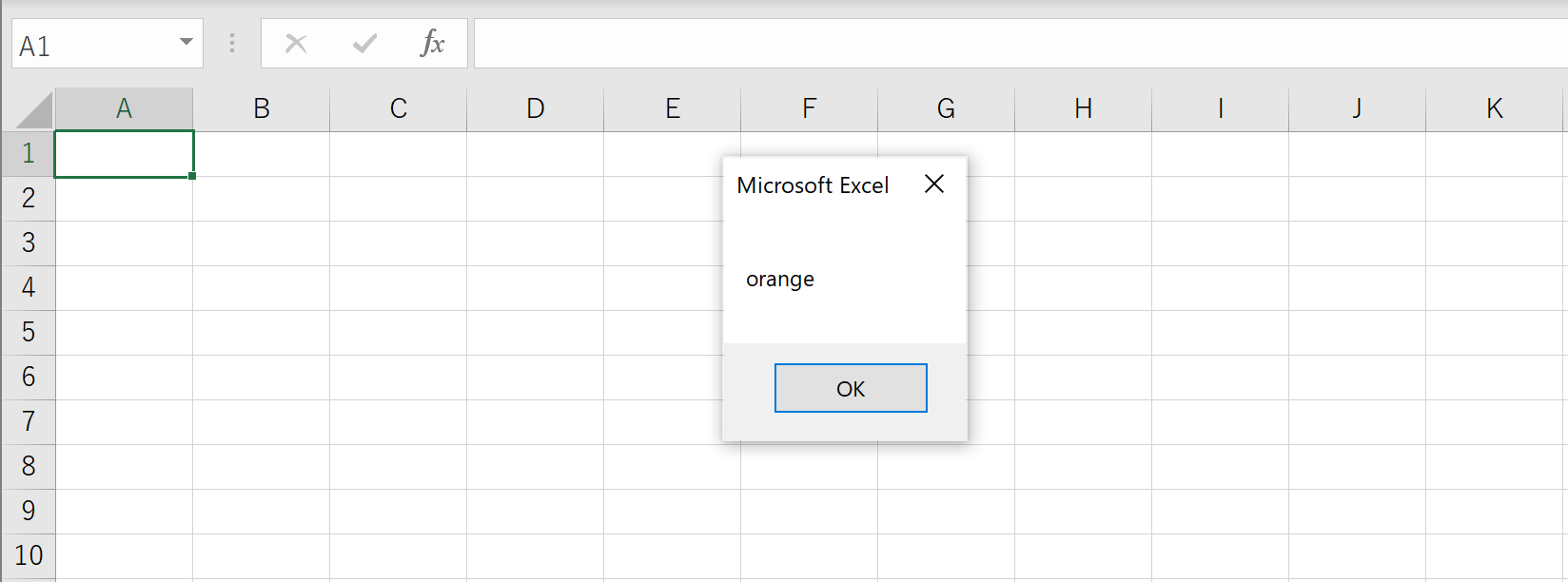This screenshot has height=582, width=1568.
Task: Open Insert Function fx icon
Action: [x=433, y=44]
